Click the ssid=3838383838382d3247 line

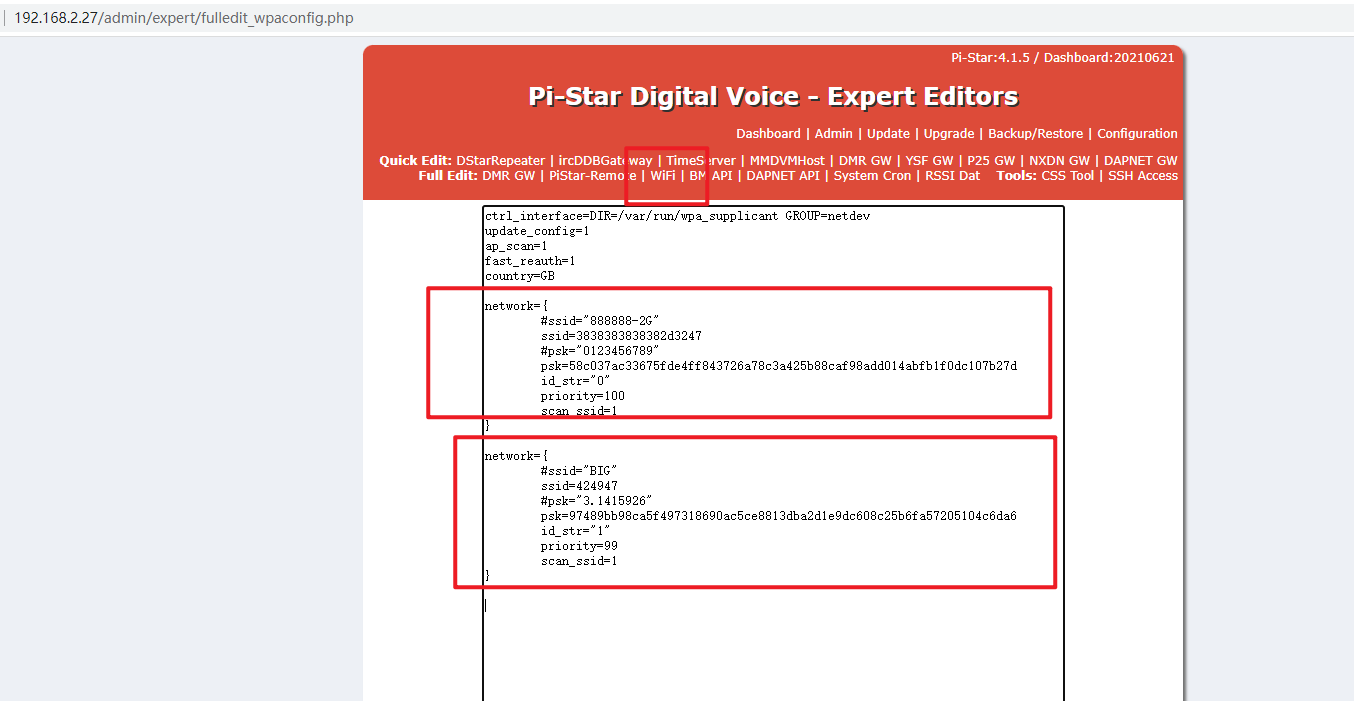point(621,336)
